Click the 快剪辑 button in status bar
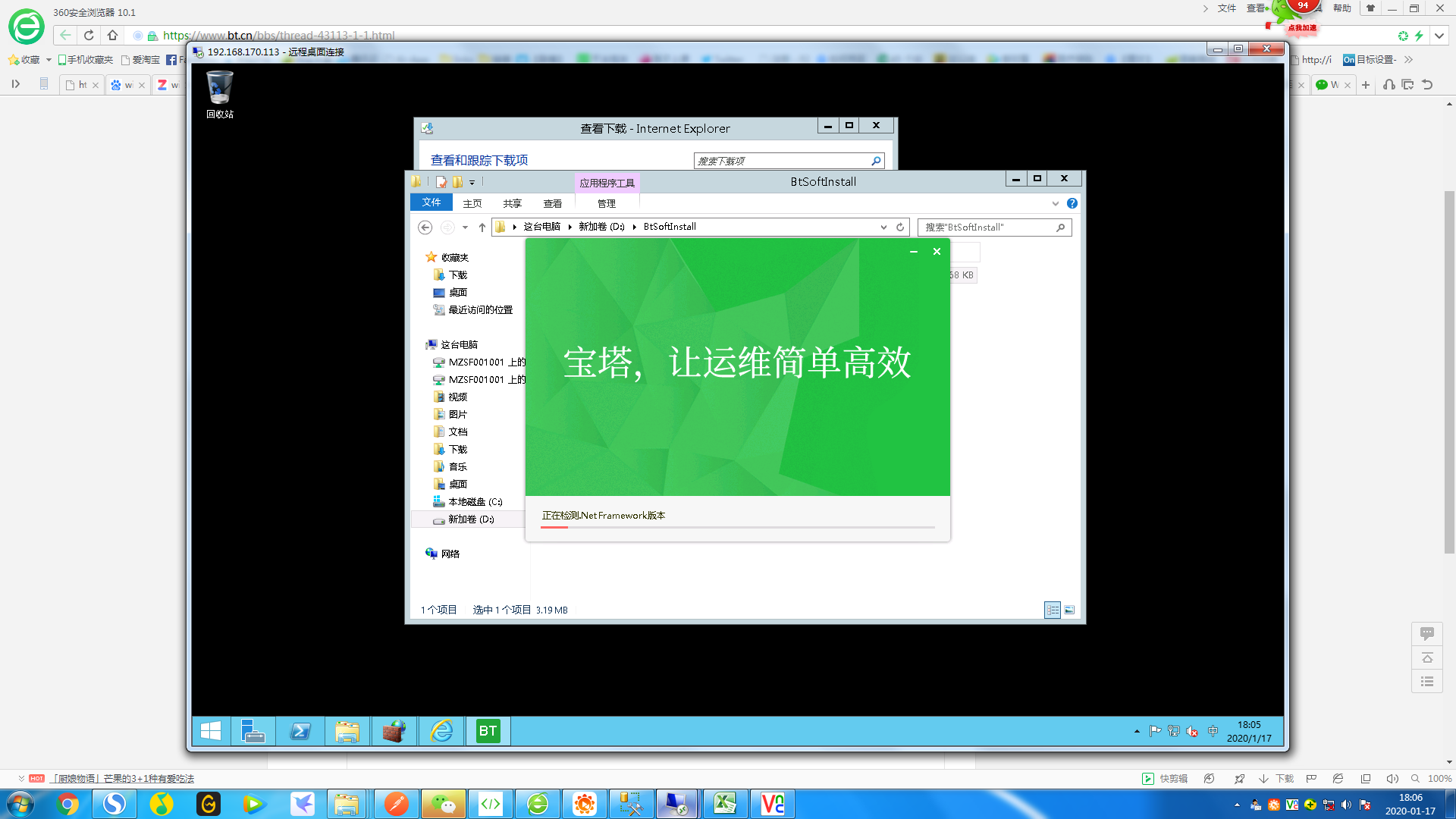This screenshot has width=1456, height=819. click(x=1166, y=779)
